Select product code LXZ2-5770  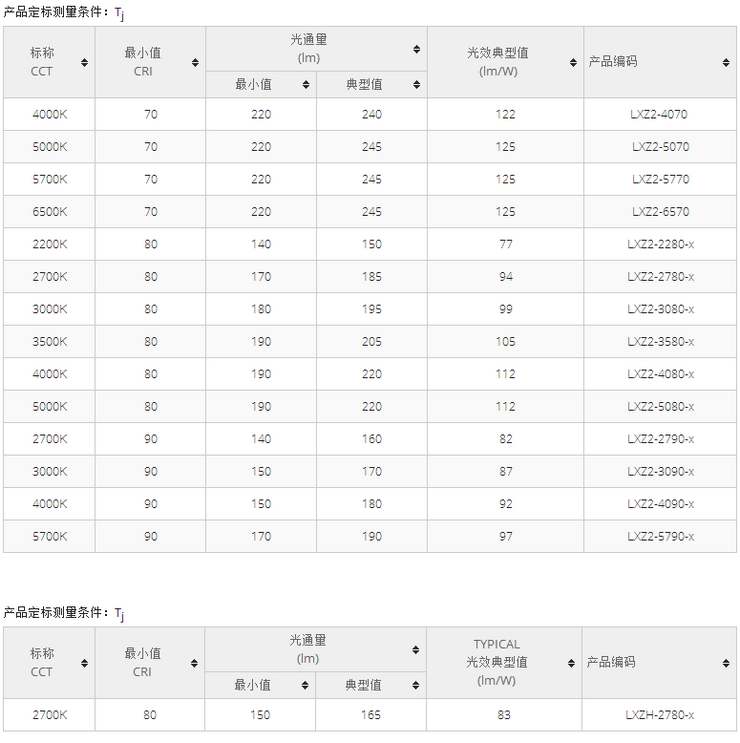click(x=660, y=179)
